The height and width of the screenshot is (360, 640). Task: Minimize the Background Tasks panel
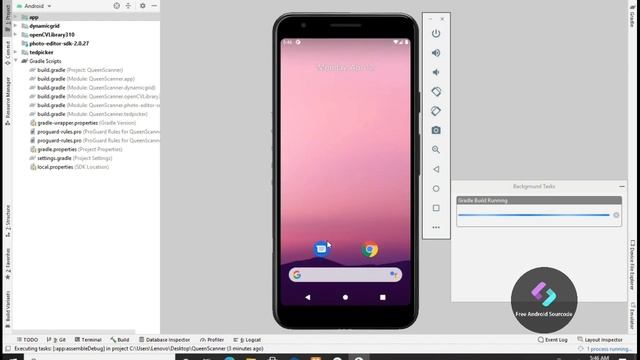tap(622, 187)
